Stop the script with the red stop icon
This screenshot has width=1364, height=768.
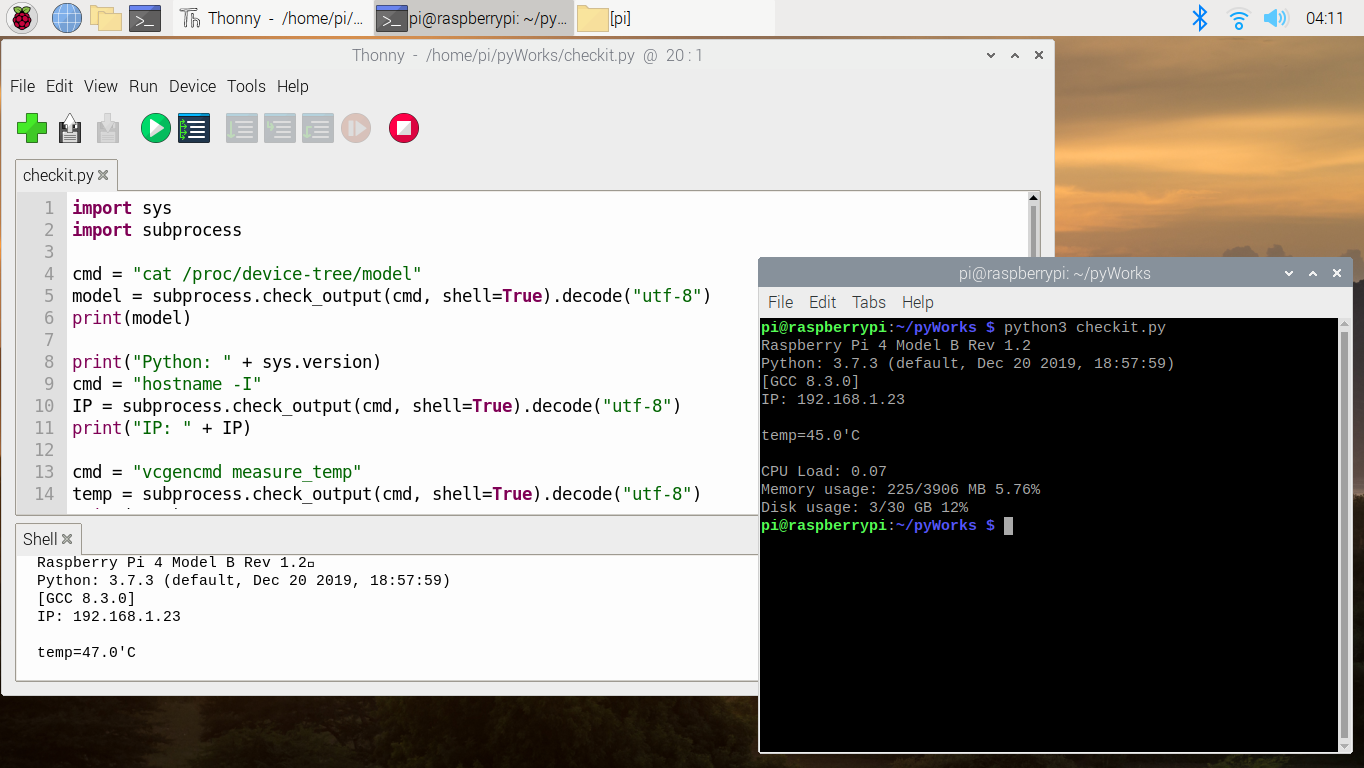click(x=403, y=128)
